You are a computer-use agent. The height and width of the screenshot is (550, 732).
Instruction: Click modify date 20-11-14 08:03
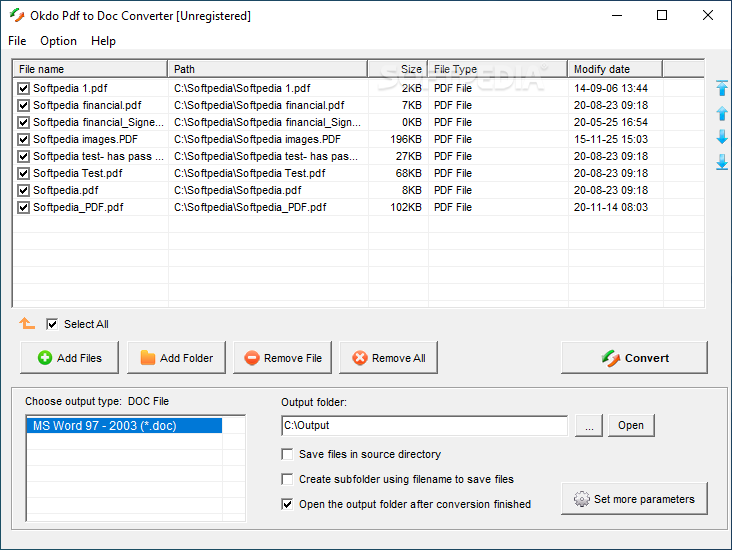tap(611, 207)
